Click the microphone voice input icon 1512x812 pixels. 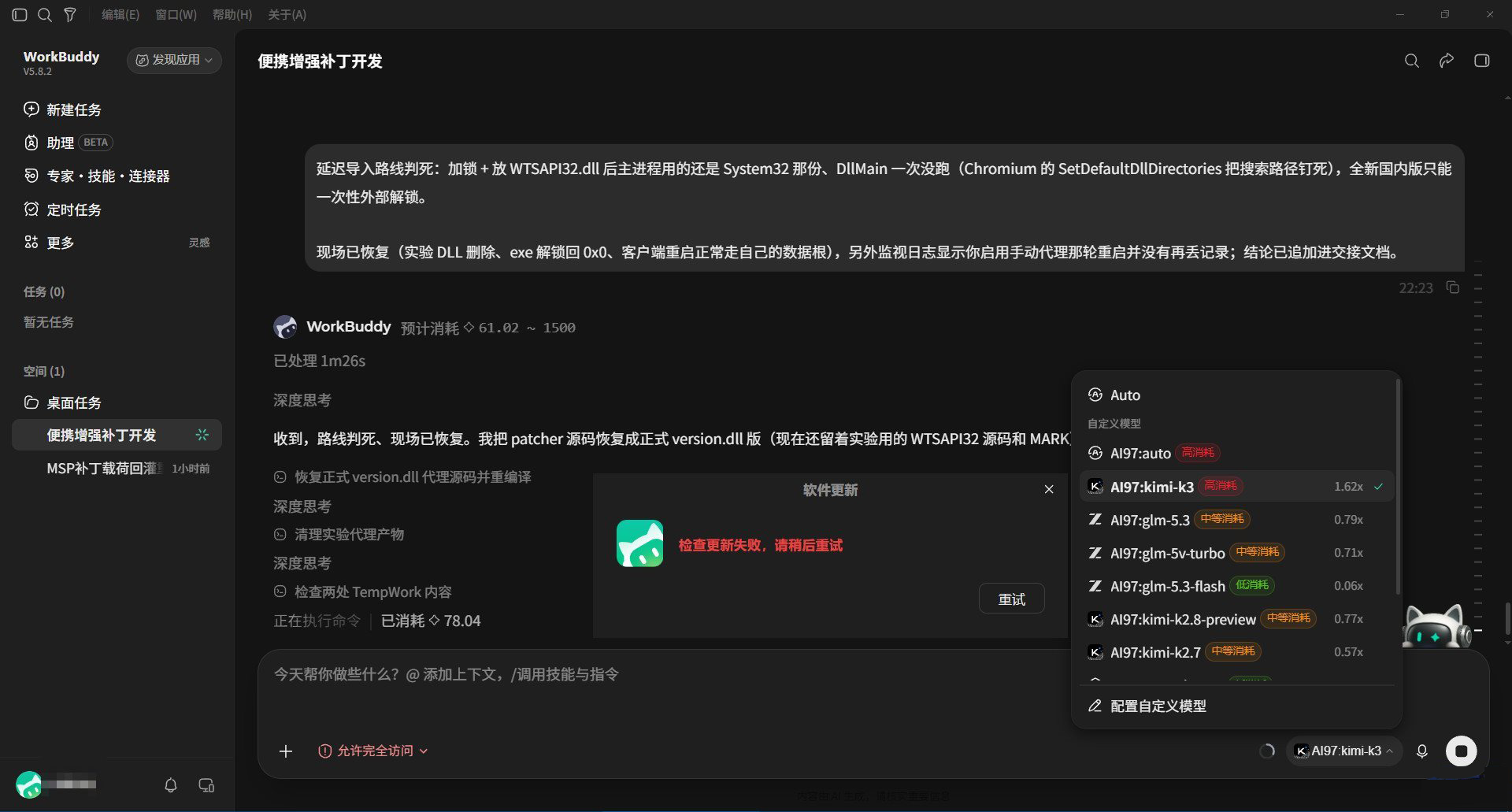(1422, 751)
